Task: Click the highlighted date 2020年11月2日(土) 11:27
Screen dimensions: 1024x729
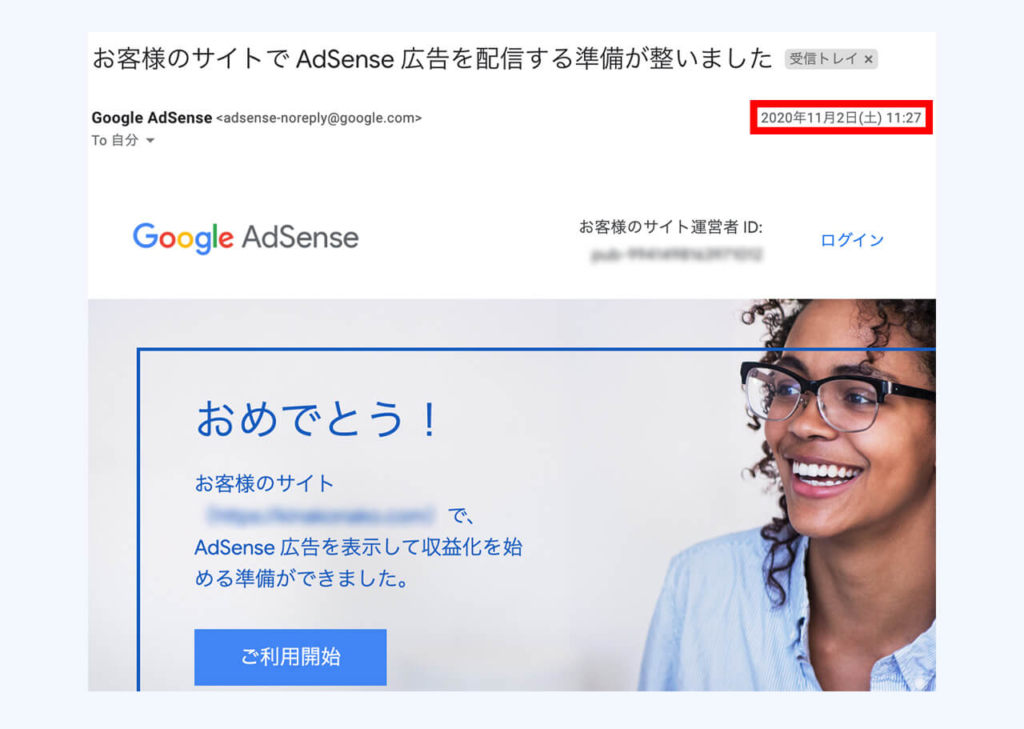Action: pyautogui.click(x=841, y=118)
